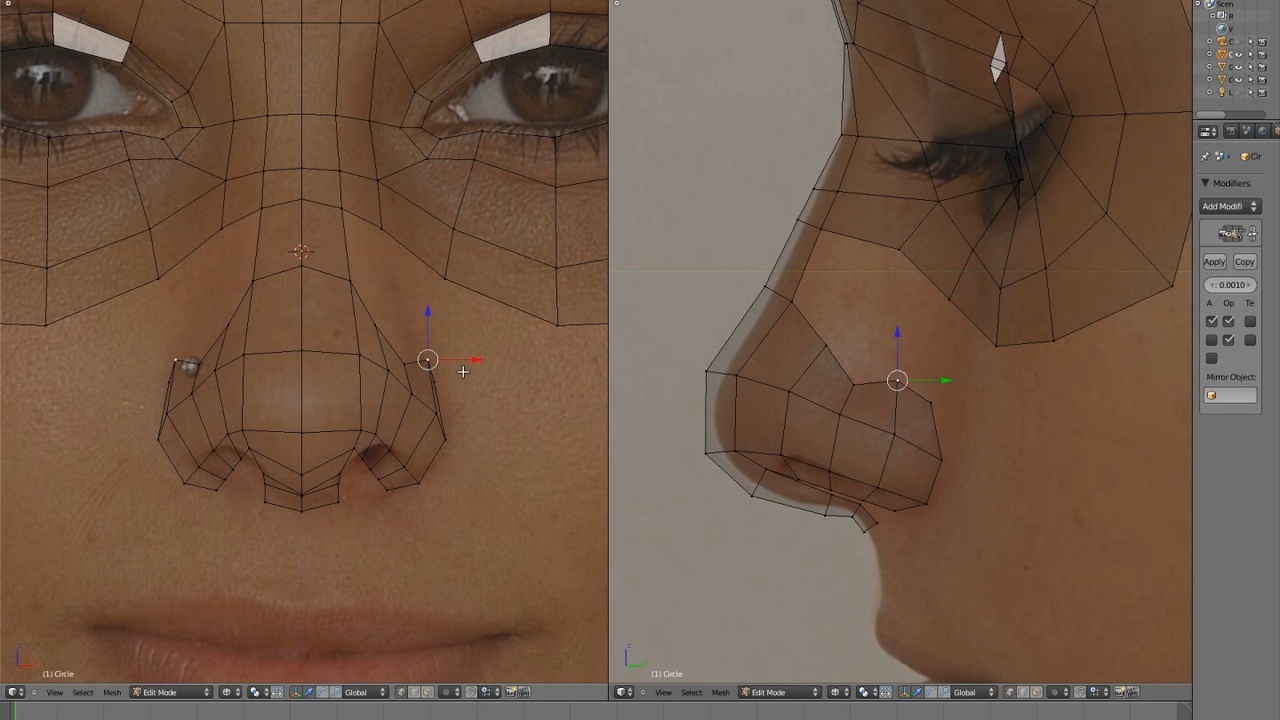
Task: Open the Modifiers wrench tab in Properties
Action: click(1276, 131)
